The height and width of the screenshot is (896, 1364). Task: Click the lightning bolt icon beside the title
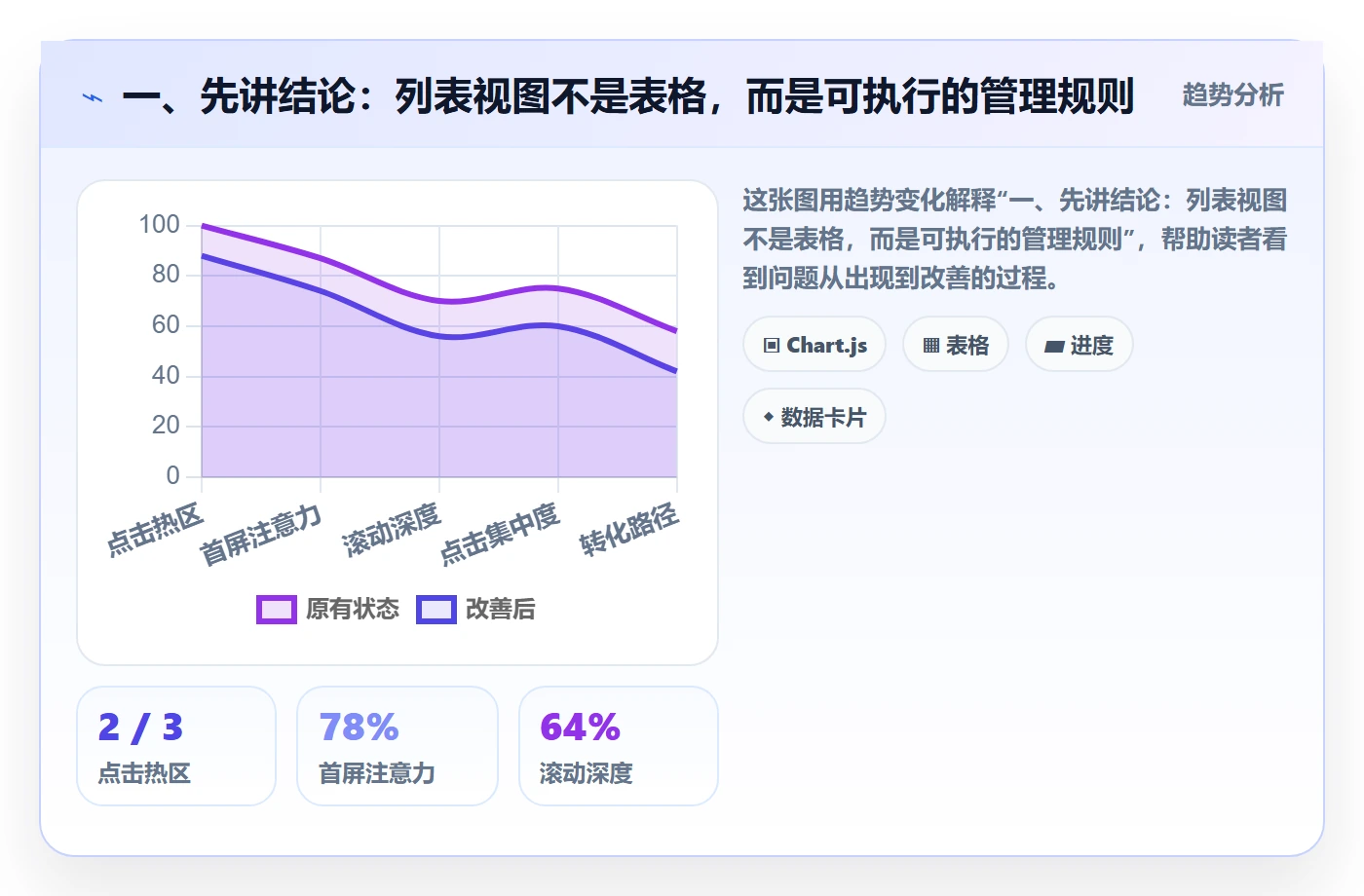pos(93,97)
